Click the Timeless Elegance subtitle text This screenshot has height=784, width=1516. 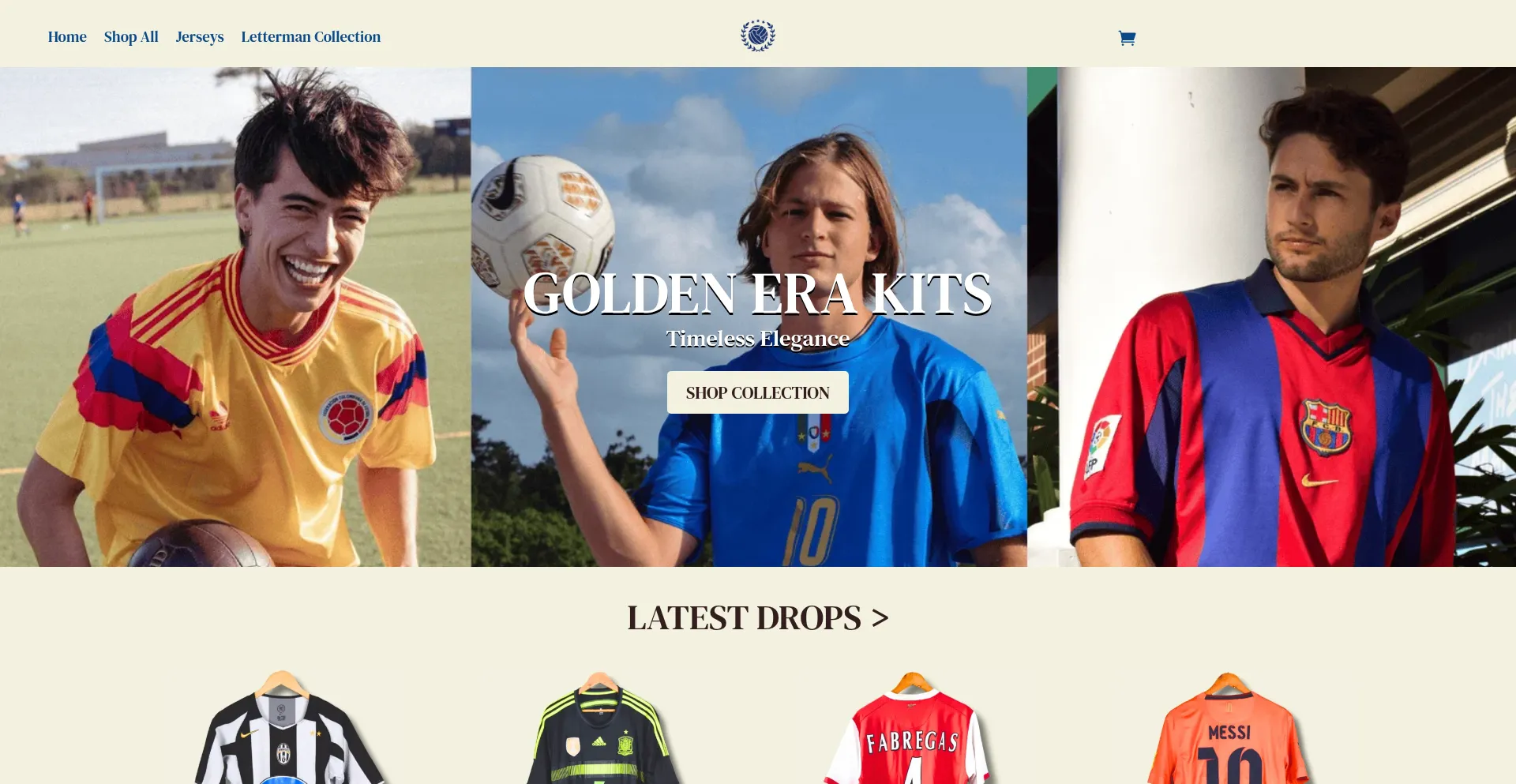(757, 339)
